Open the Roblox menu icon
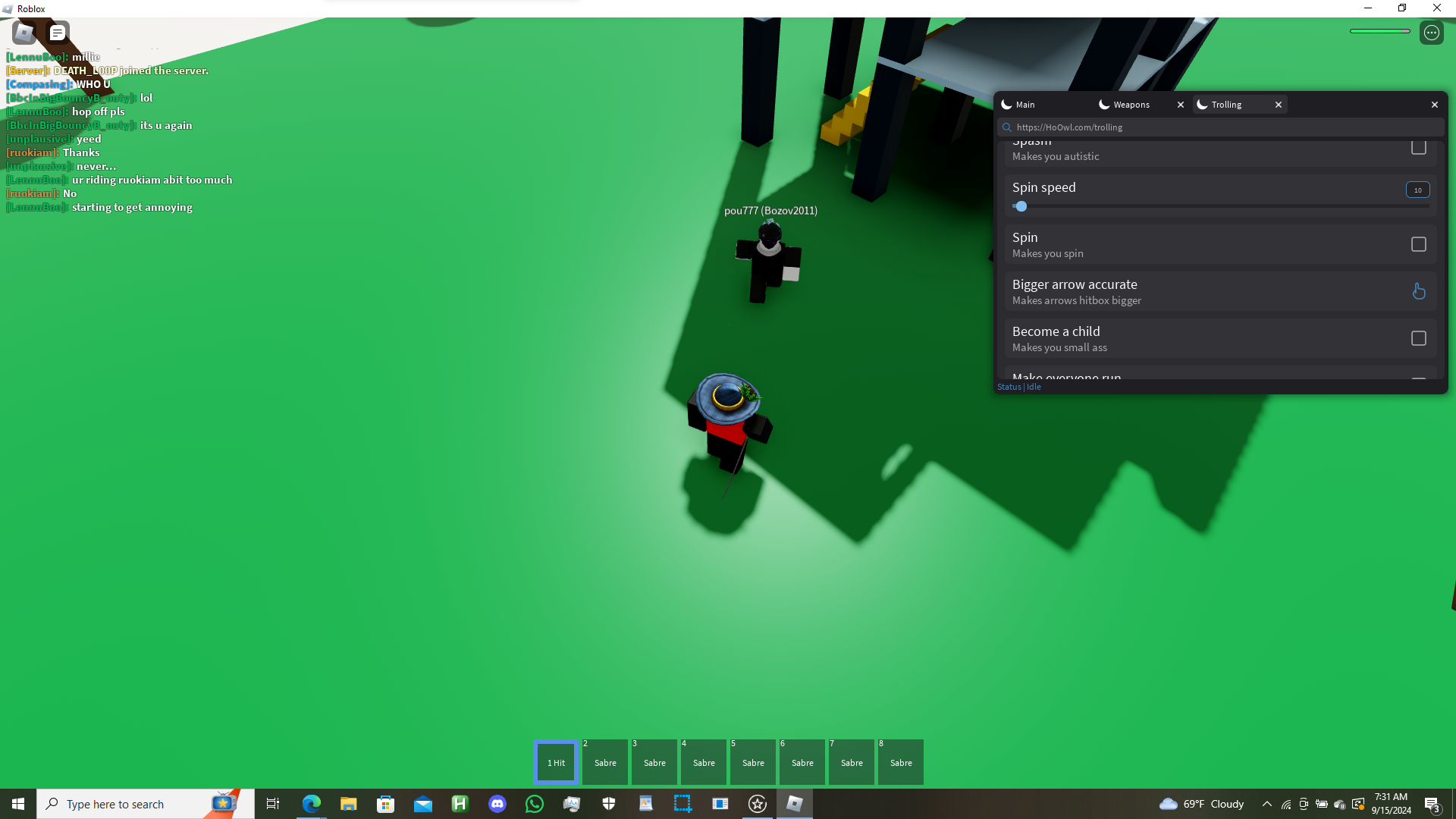The image size is (1456, 819). [24, 33]
